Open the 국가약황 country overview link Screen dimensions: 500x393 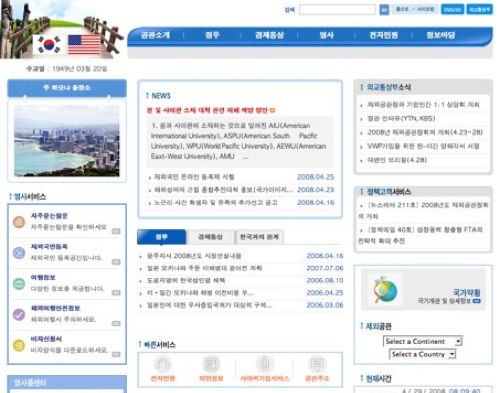click(466, 293)
